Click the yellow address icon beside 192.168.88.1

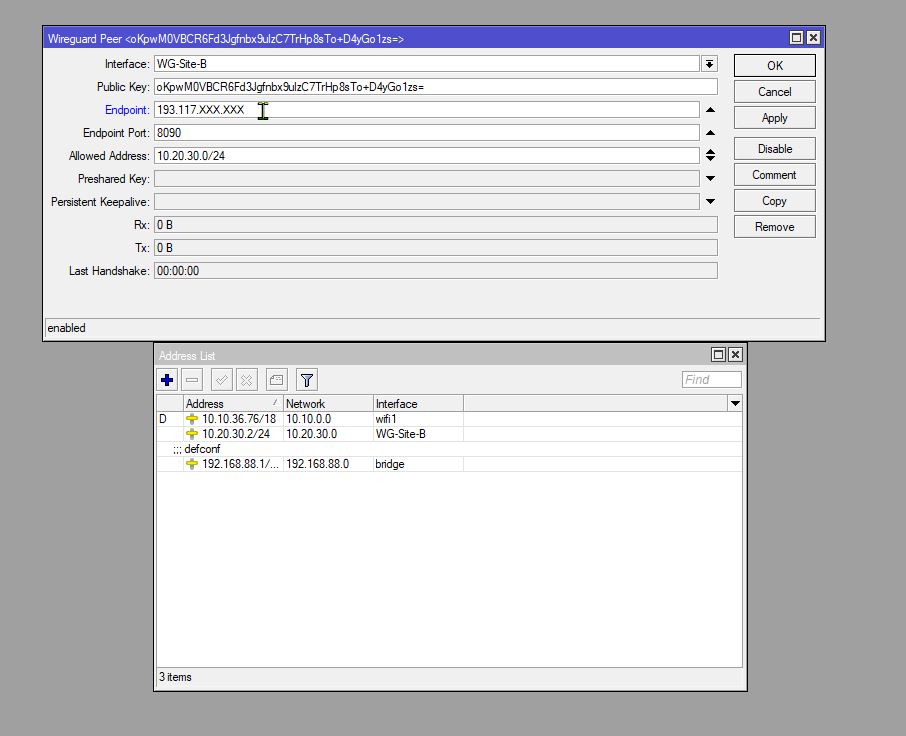[191, 463]
